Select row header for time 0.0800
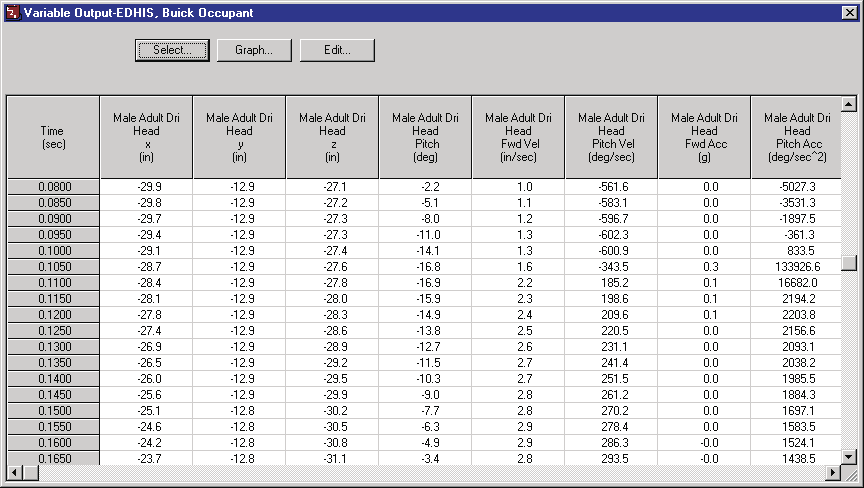 53,187
